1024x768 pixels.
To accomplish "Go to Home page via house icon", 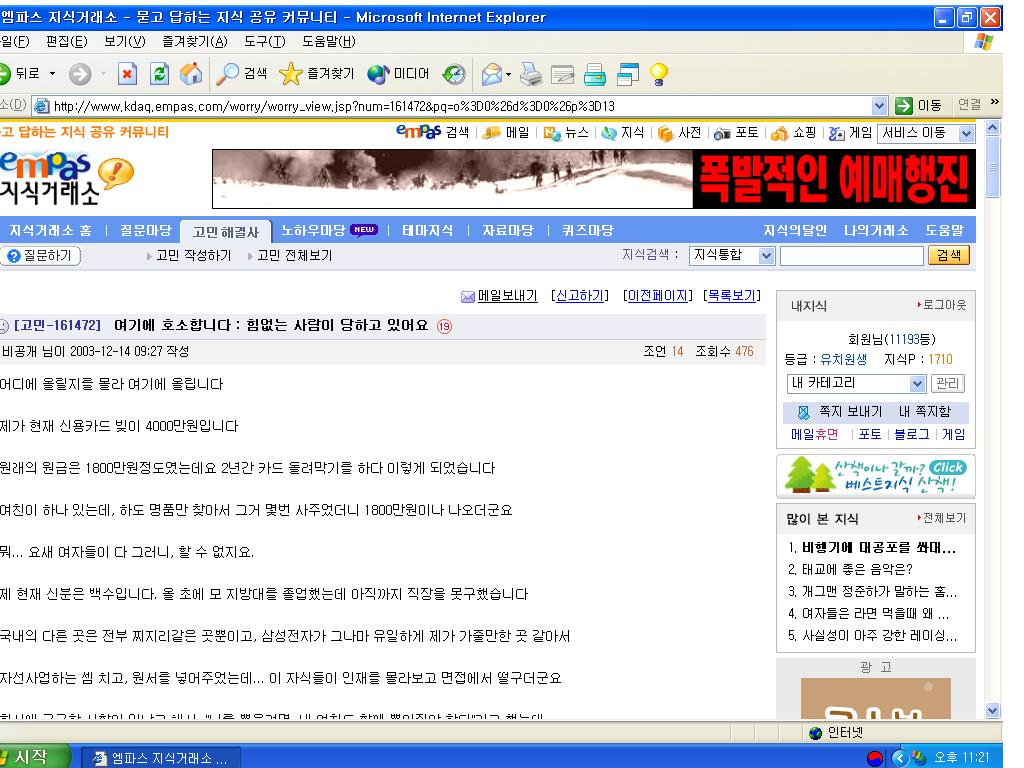I will point(191,74).
